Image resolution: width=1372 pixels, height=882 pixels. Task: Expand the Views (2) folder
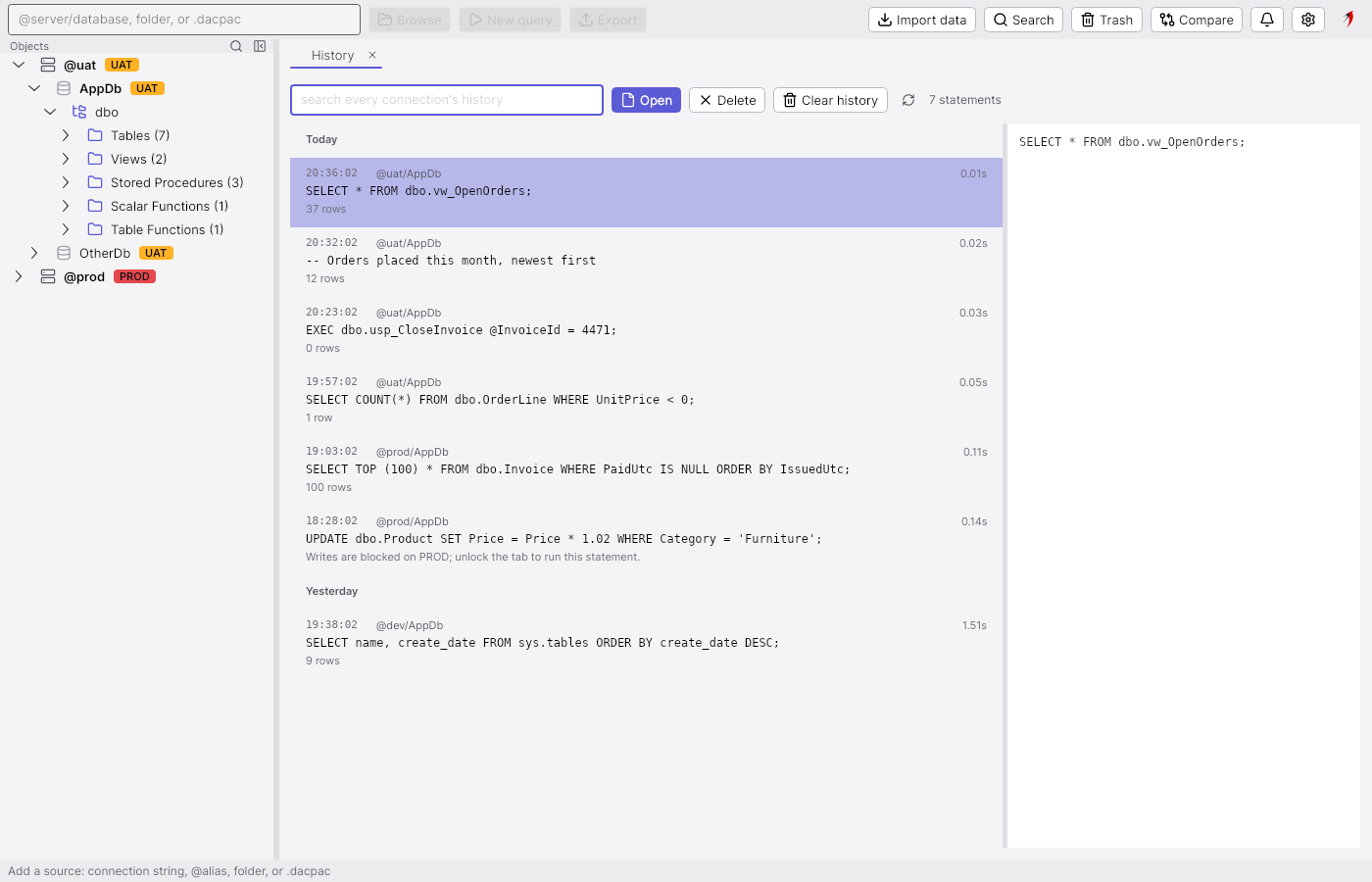[x=66, y=159]
